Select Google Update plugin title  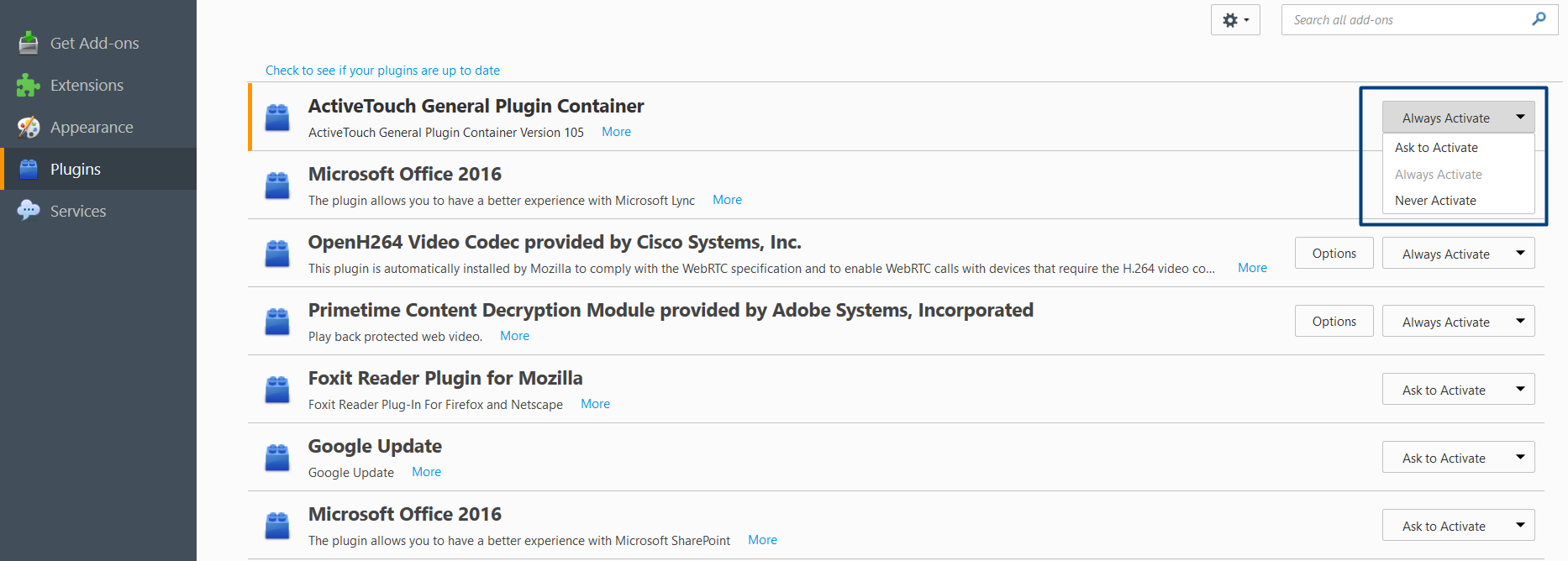(x=375, y=446)
